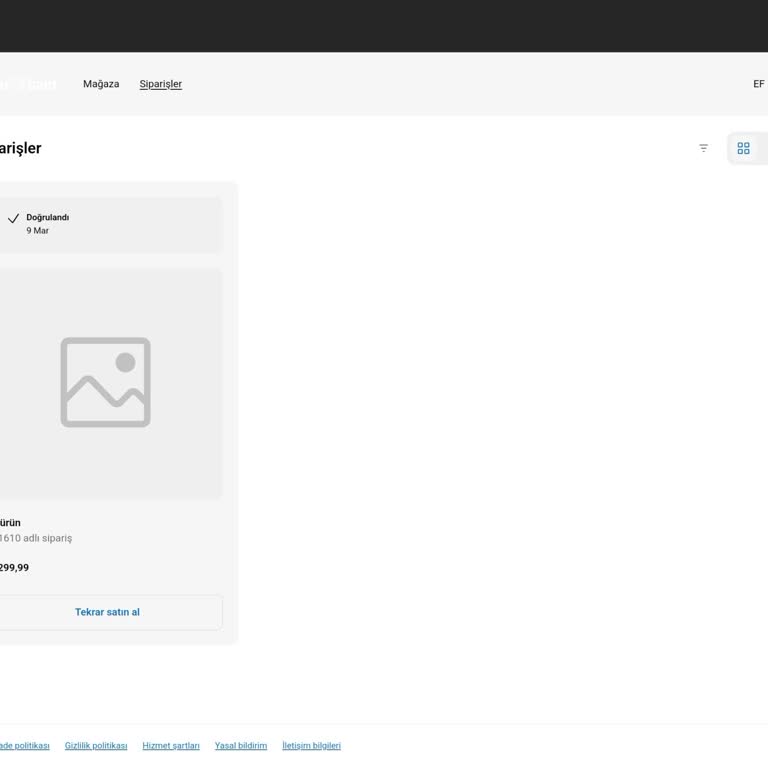Open the EF account menu
The width and height of the screenshot is (768, 768).
[758, 84]
